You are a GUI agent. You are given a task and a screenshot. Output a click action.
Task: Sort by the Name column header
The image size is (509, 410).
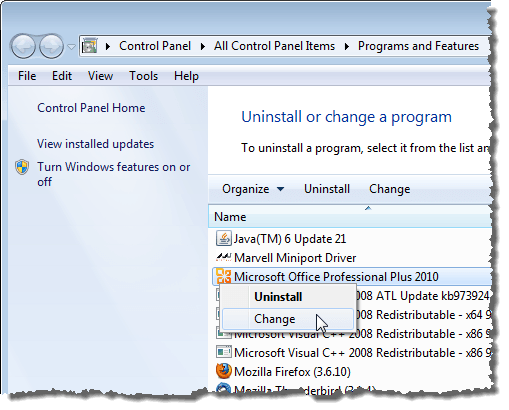[x=350, y=217]
